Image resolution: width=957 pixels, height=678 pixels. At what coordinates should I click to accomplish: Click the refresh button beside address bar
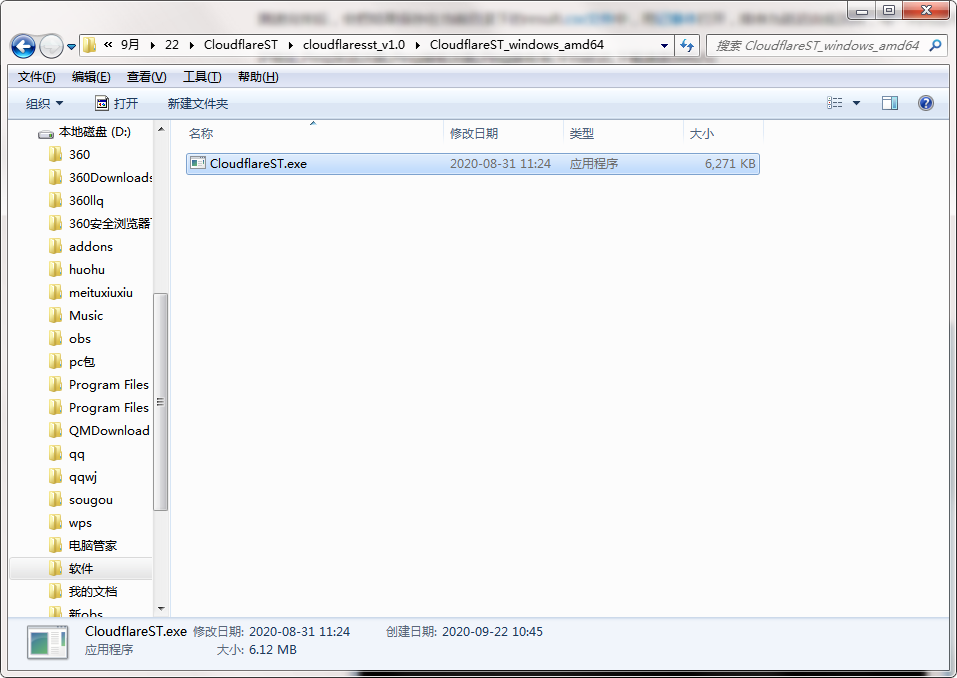687,46
